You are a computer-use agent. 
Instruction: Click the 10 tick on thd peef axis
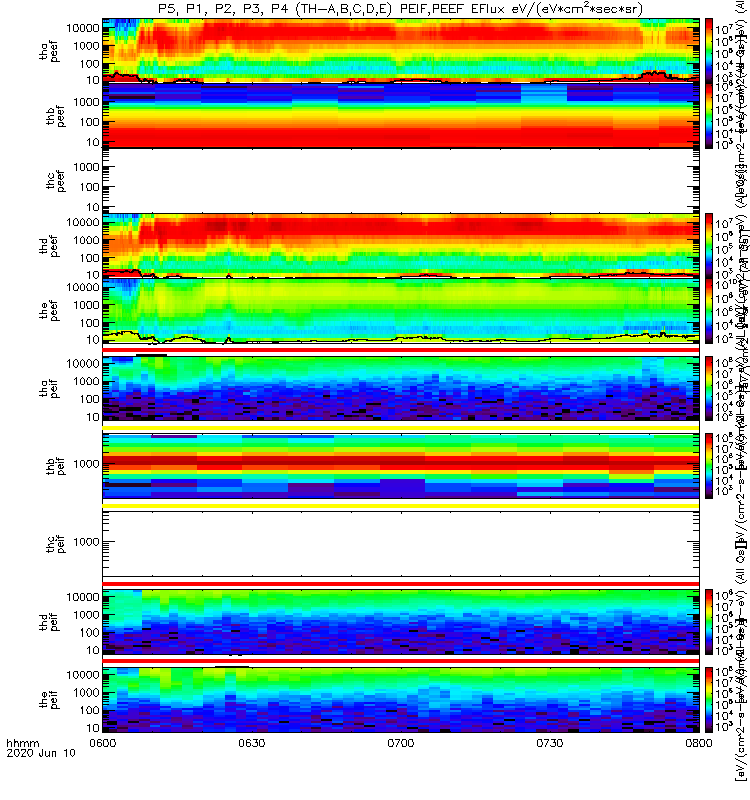[92, 275]
